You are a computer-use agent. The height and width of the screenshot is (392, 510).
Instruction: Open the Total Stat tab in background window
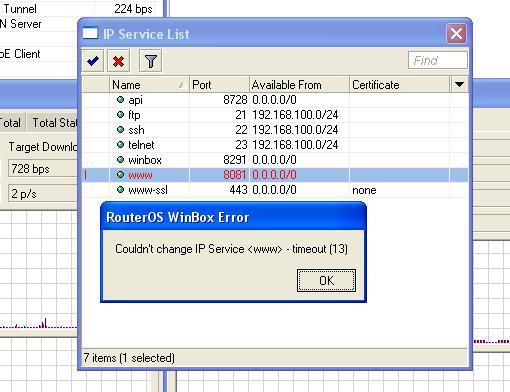point(53,122)
